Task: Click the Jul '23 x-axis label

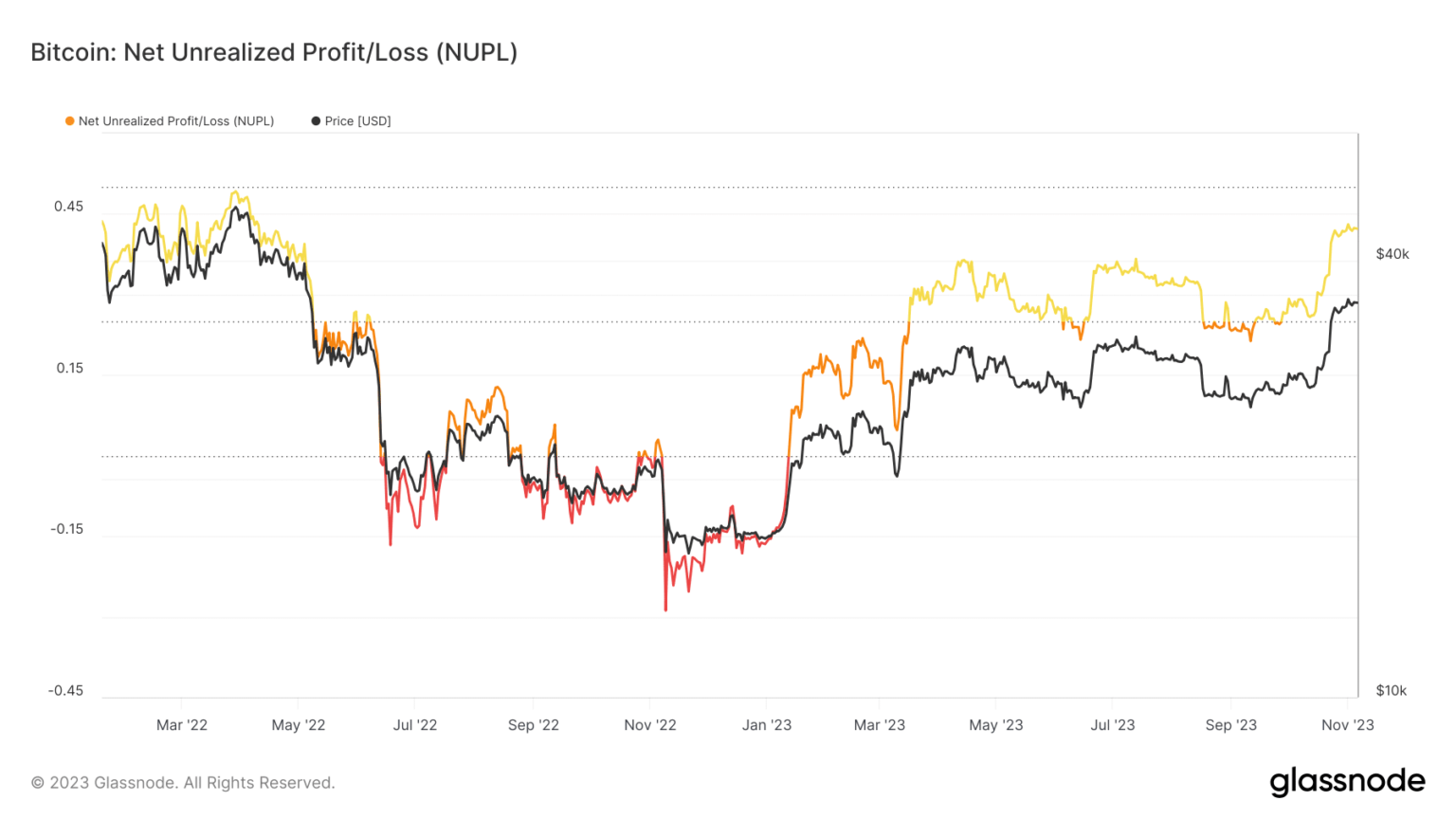Action: tap(1112, 725)
